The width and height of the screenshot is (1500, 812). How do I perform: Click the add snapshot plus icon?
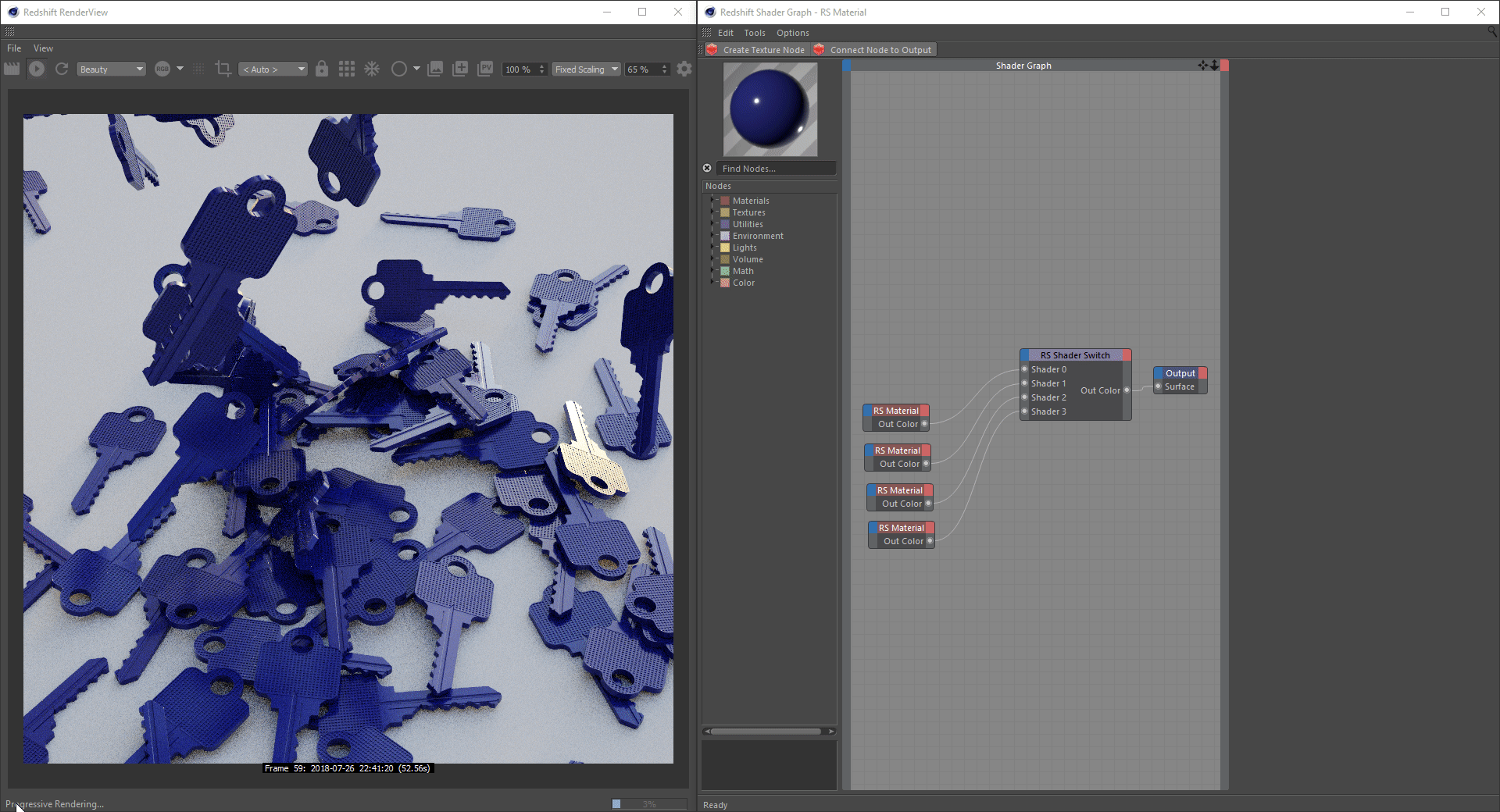460,69
